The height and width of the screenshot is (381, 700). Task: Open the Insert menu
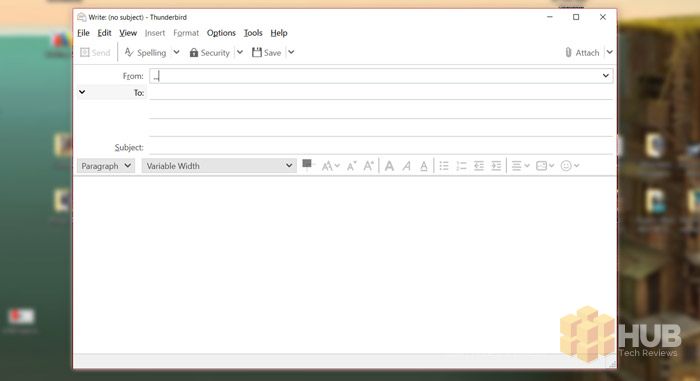154,33
